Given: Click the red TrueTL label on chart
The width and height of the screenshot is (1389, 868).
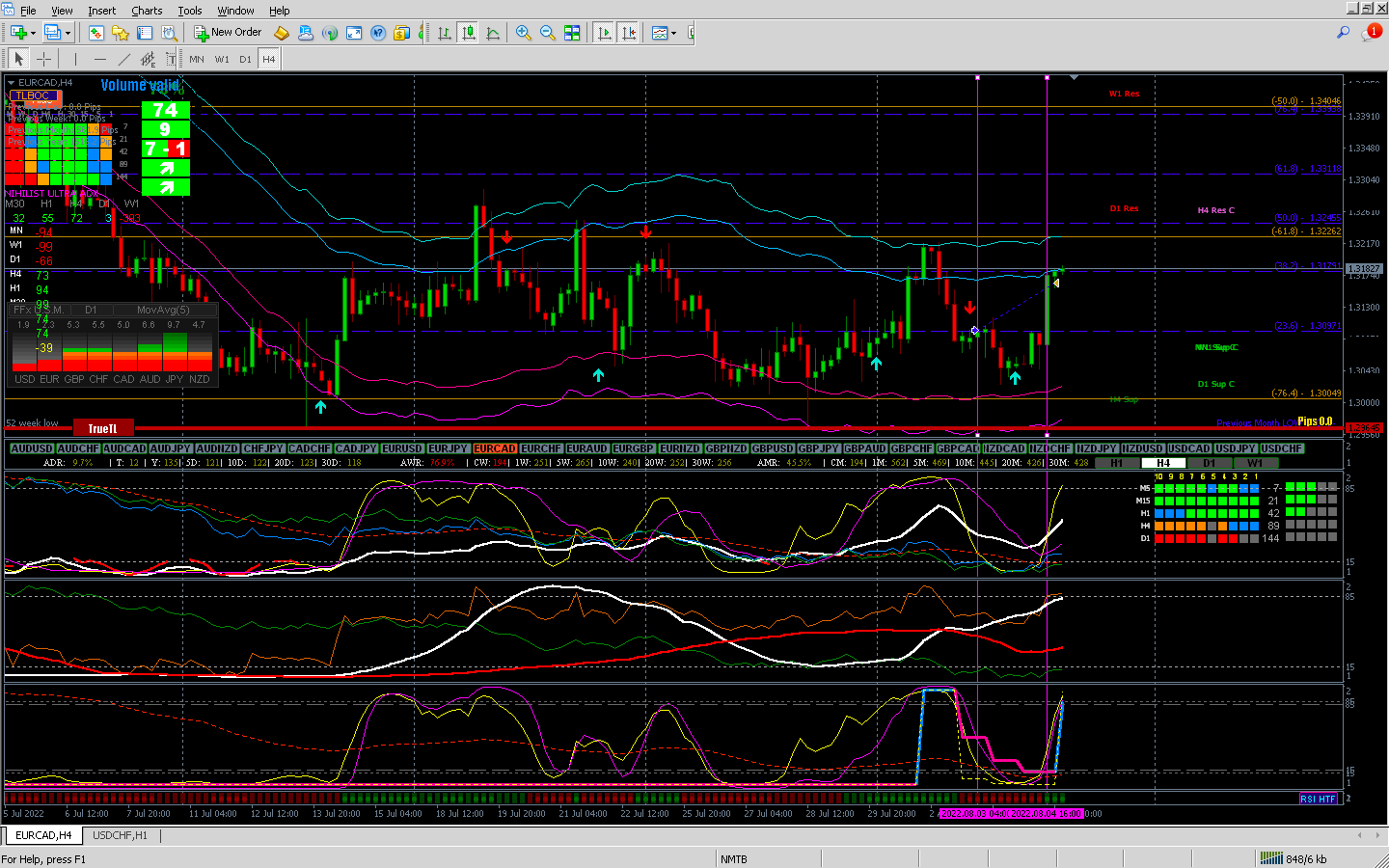Looking at the screenshot, I should [x=102, y=428].
